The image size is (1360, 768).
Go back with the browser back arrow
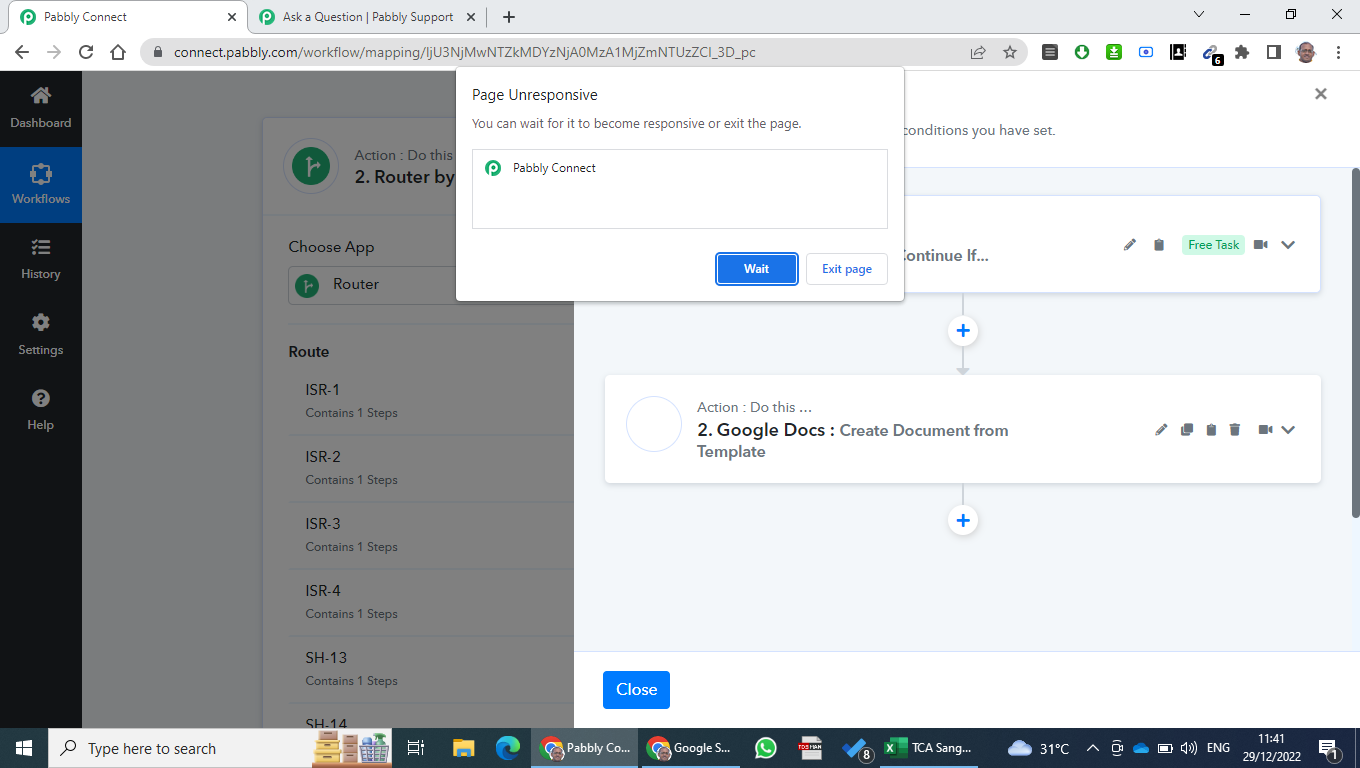click(x=22, y=52)
